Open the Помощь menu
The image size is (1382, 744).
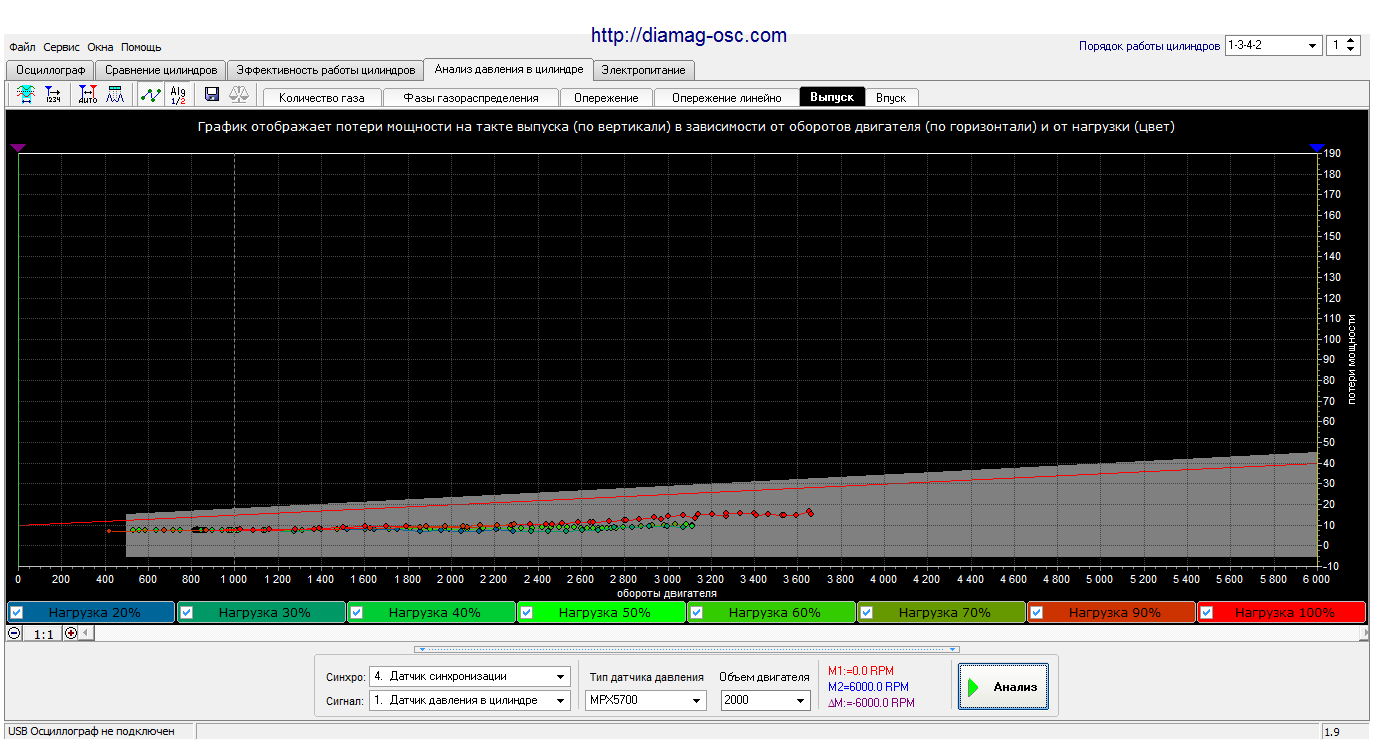pos(141,47)
